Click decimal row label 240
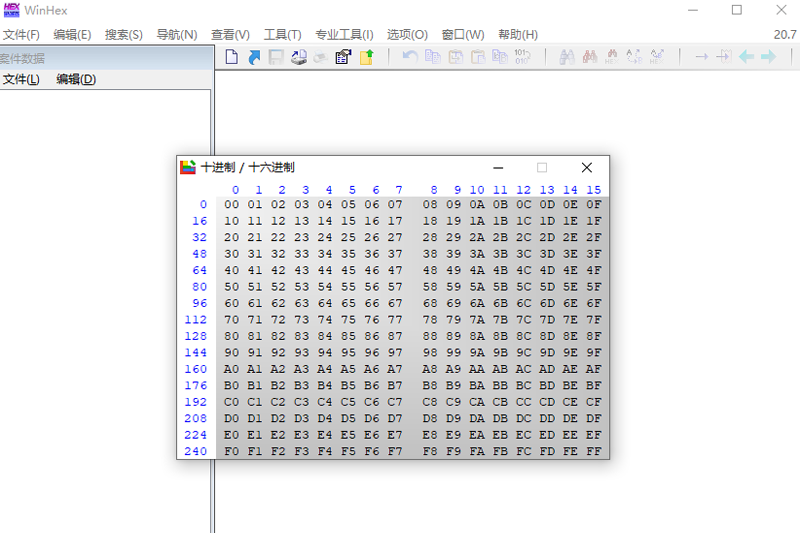This screenshot has height=533, width=800. click(196, 451)
